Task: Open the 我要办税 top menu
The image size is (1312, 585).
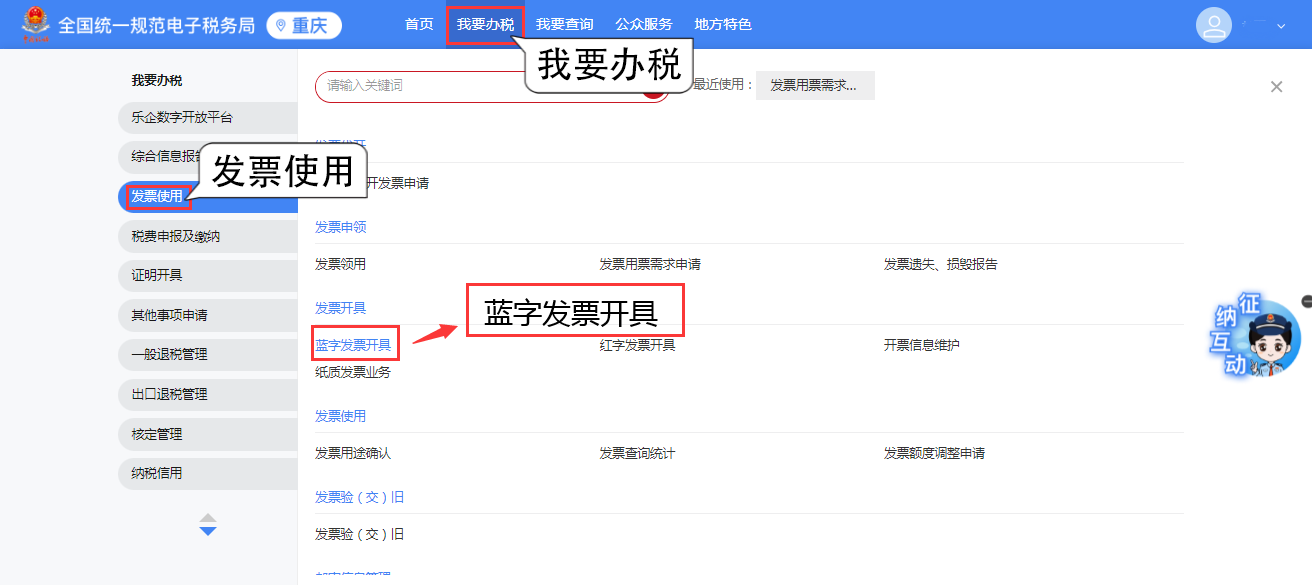Action: pyautogui.click(x=485, y=24)
